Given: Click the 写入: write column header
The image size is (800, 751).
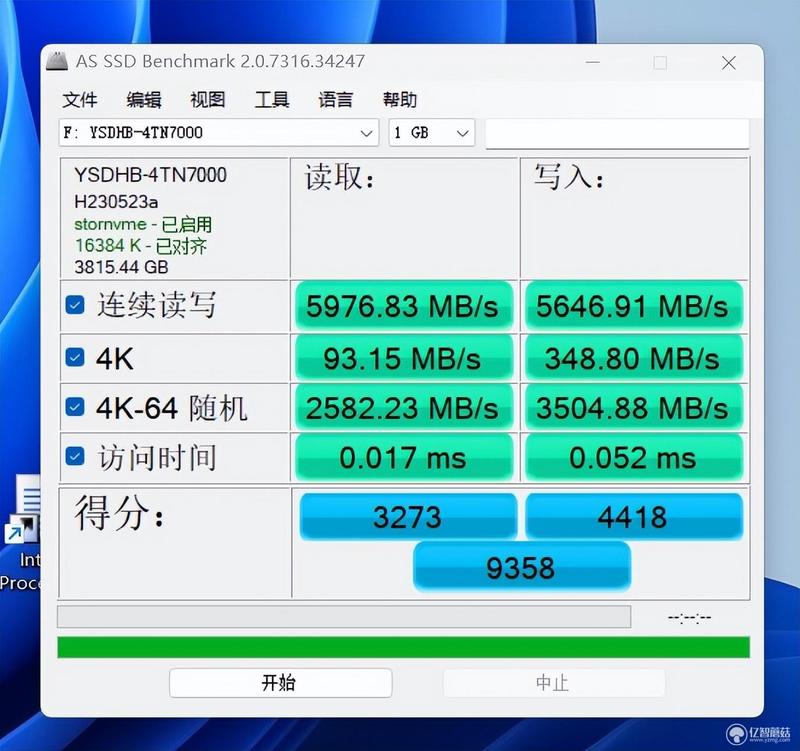Looking at the screenshot, I should click(x=569, y=177).
